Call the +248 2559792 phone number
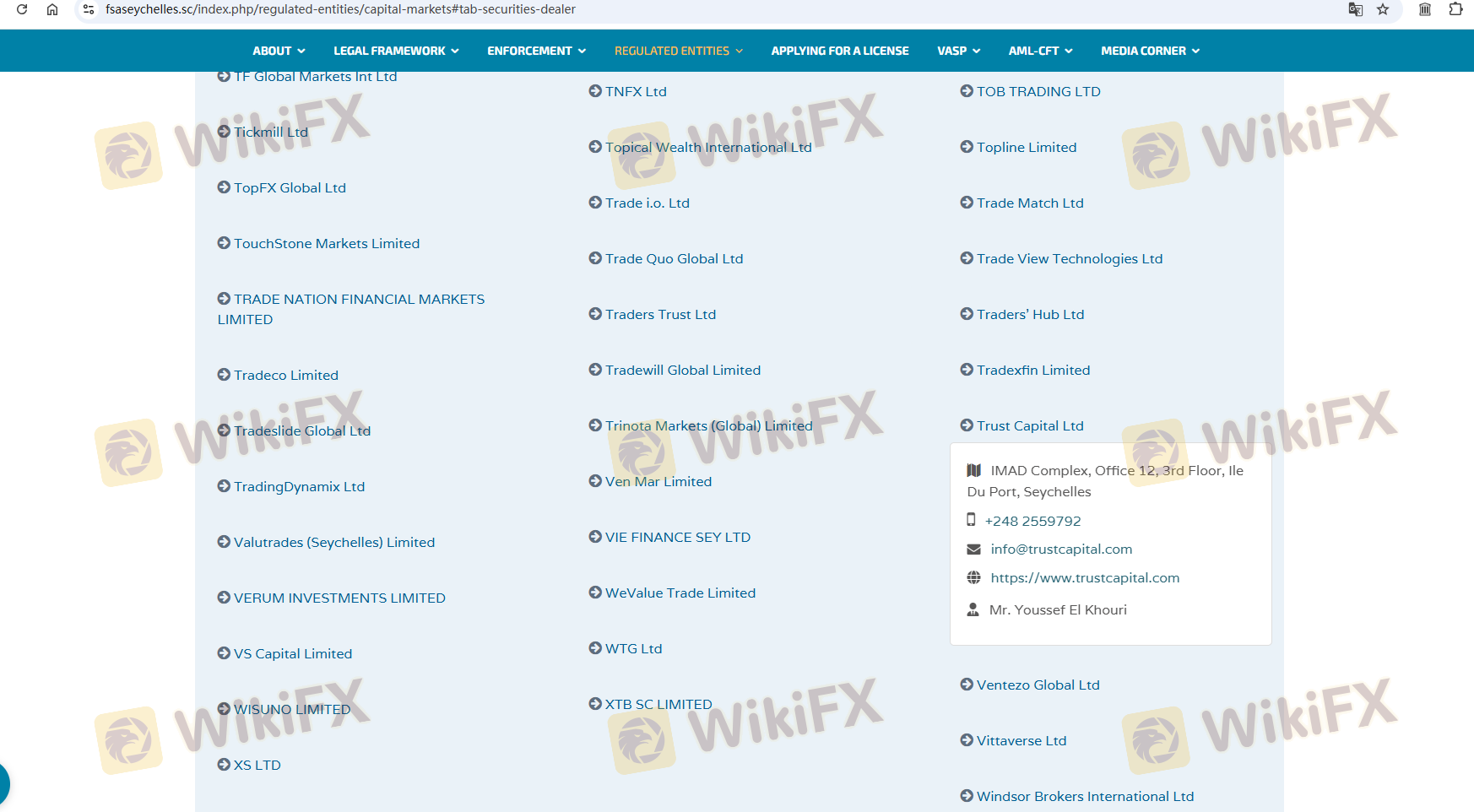Viewport: 1474px width, 812px height. pos(1032,521)
